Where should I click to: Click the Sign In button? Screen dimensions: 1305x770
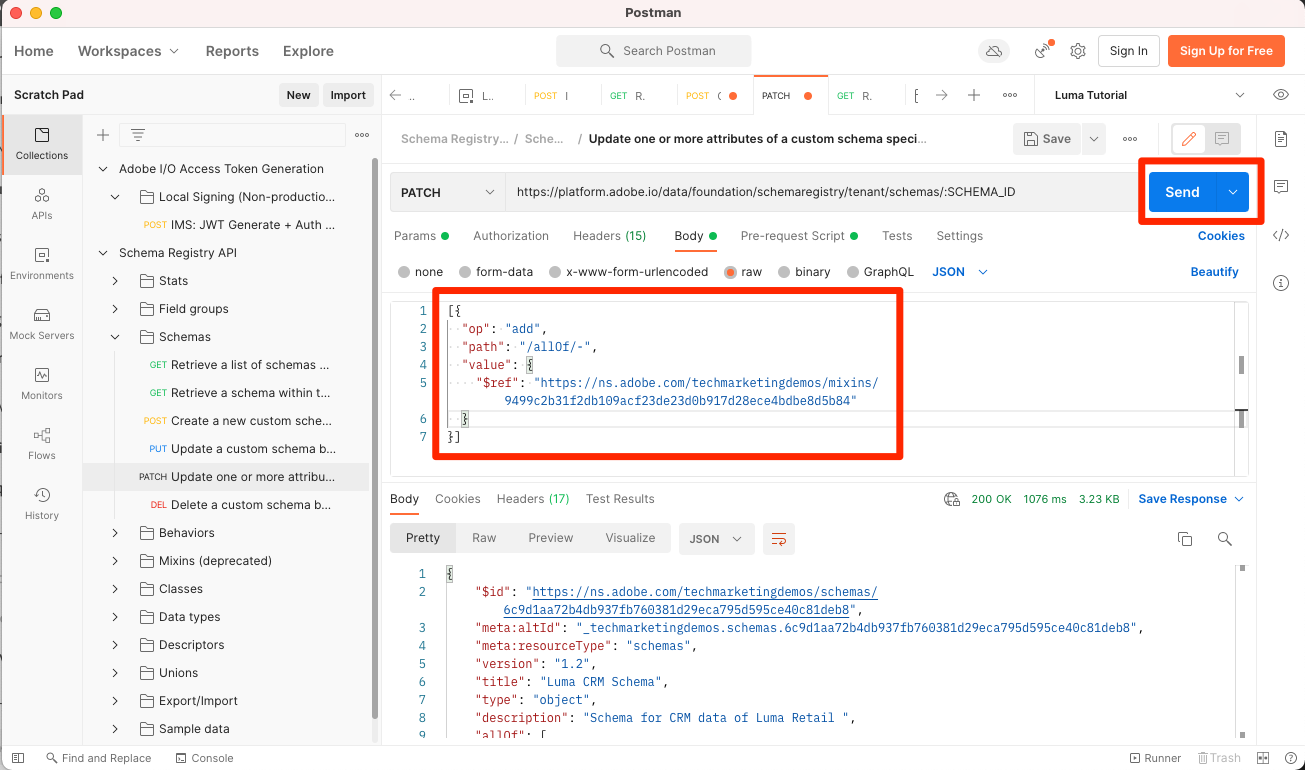[1129, 51]
